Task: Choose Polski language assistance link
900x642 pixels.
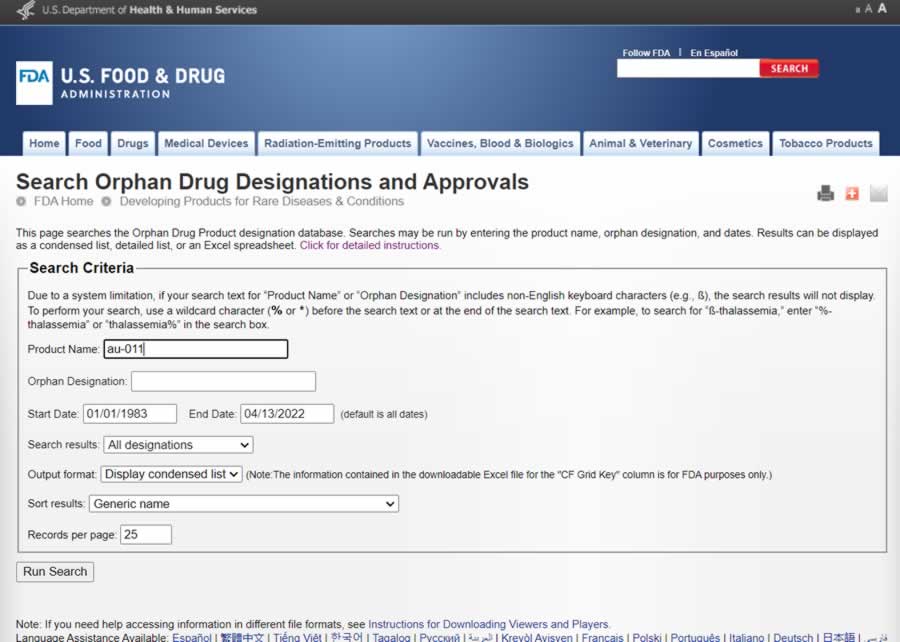Action: tap(647, 637)
